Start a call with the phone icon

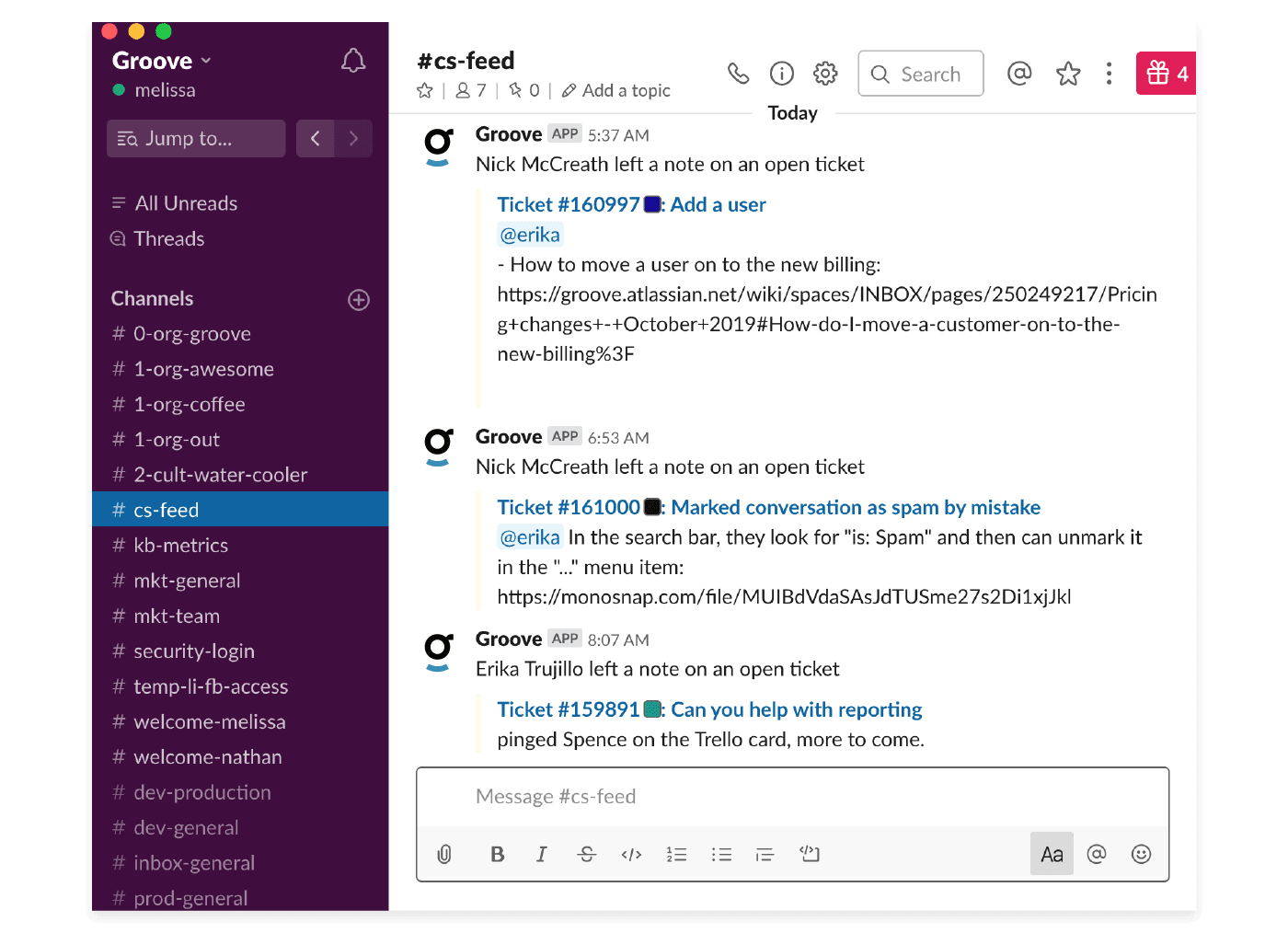click(x=738, y=73)
